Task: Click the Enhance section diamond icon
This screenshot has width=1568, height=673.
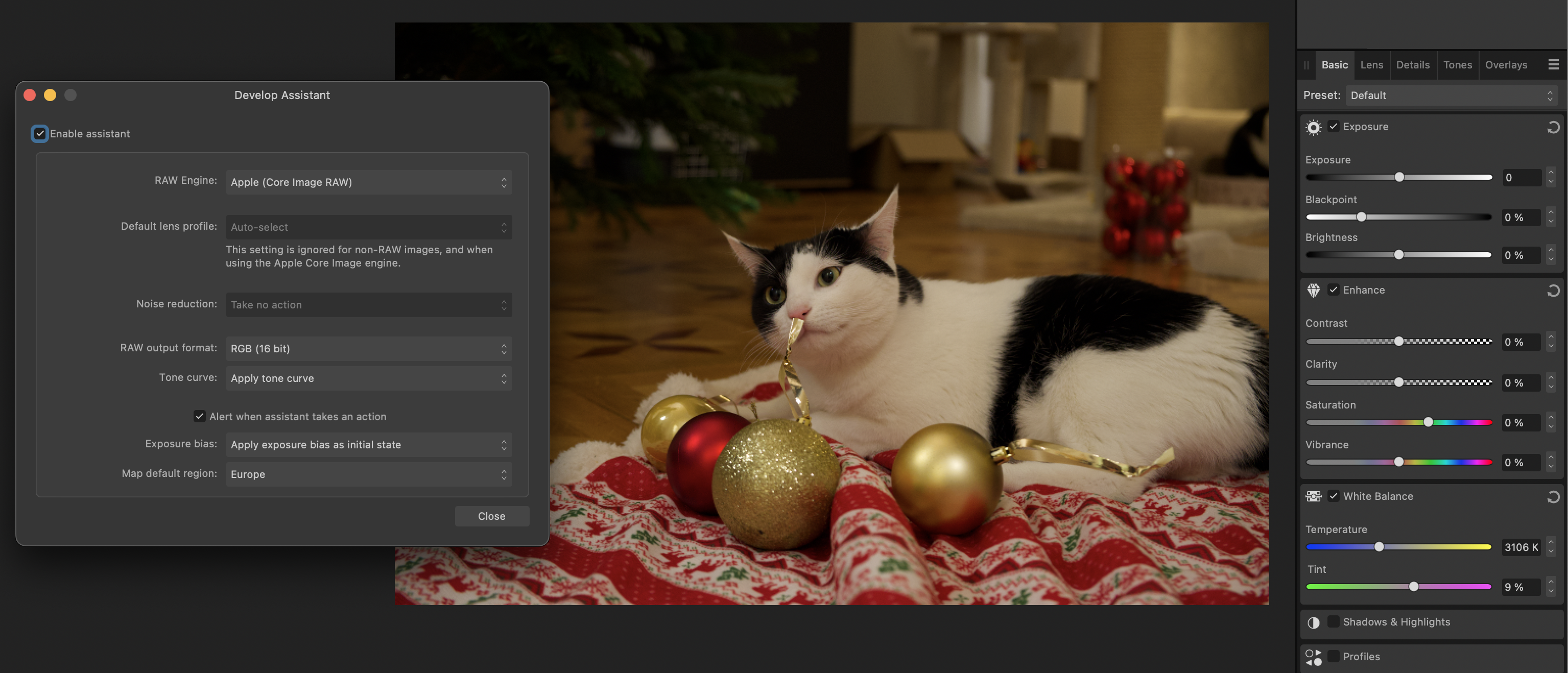Action: coord(1314,290)
